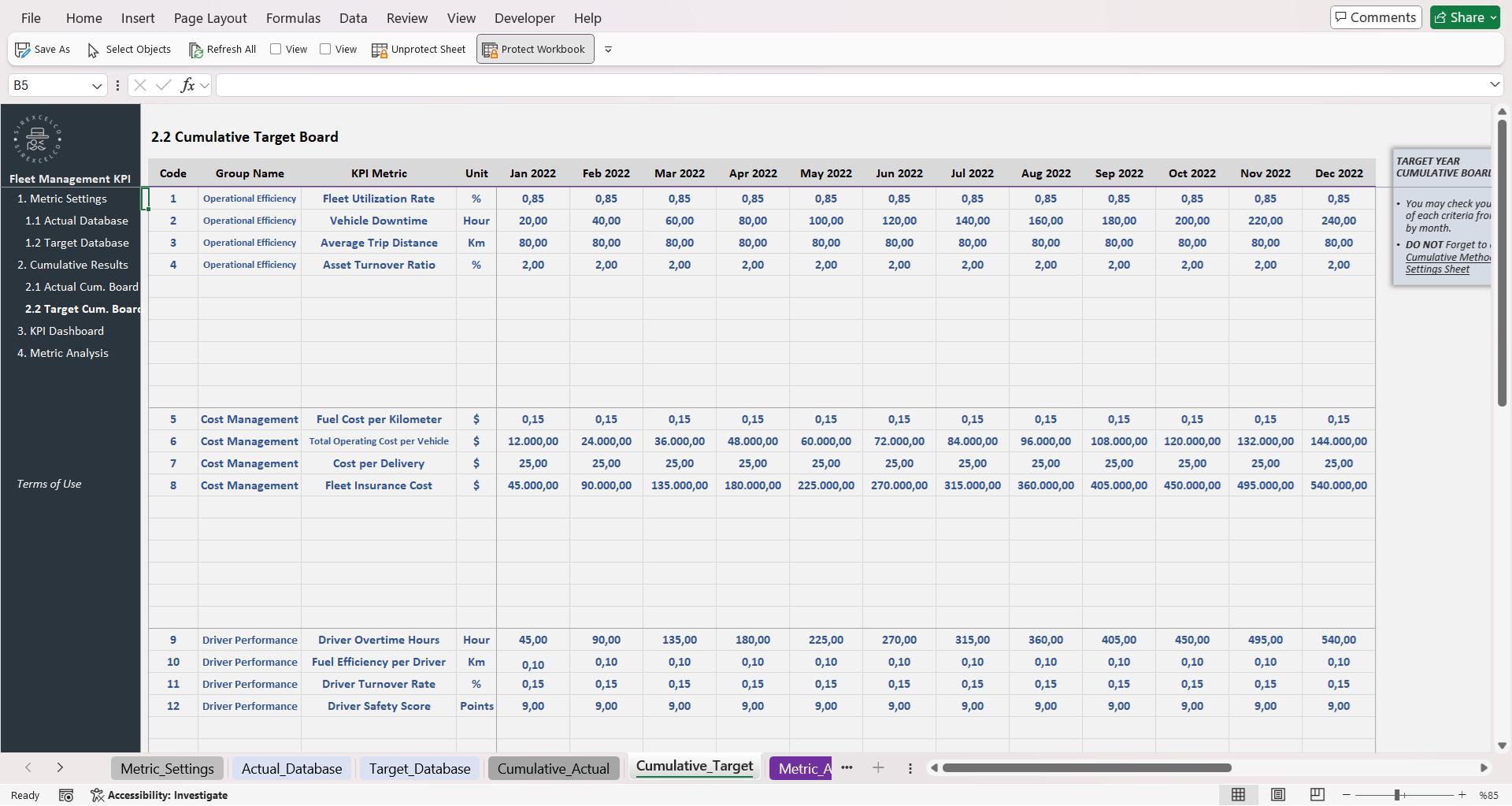Open the formula bar expand arrow
The image size is (1512, 806).
coord(1494,84)
